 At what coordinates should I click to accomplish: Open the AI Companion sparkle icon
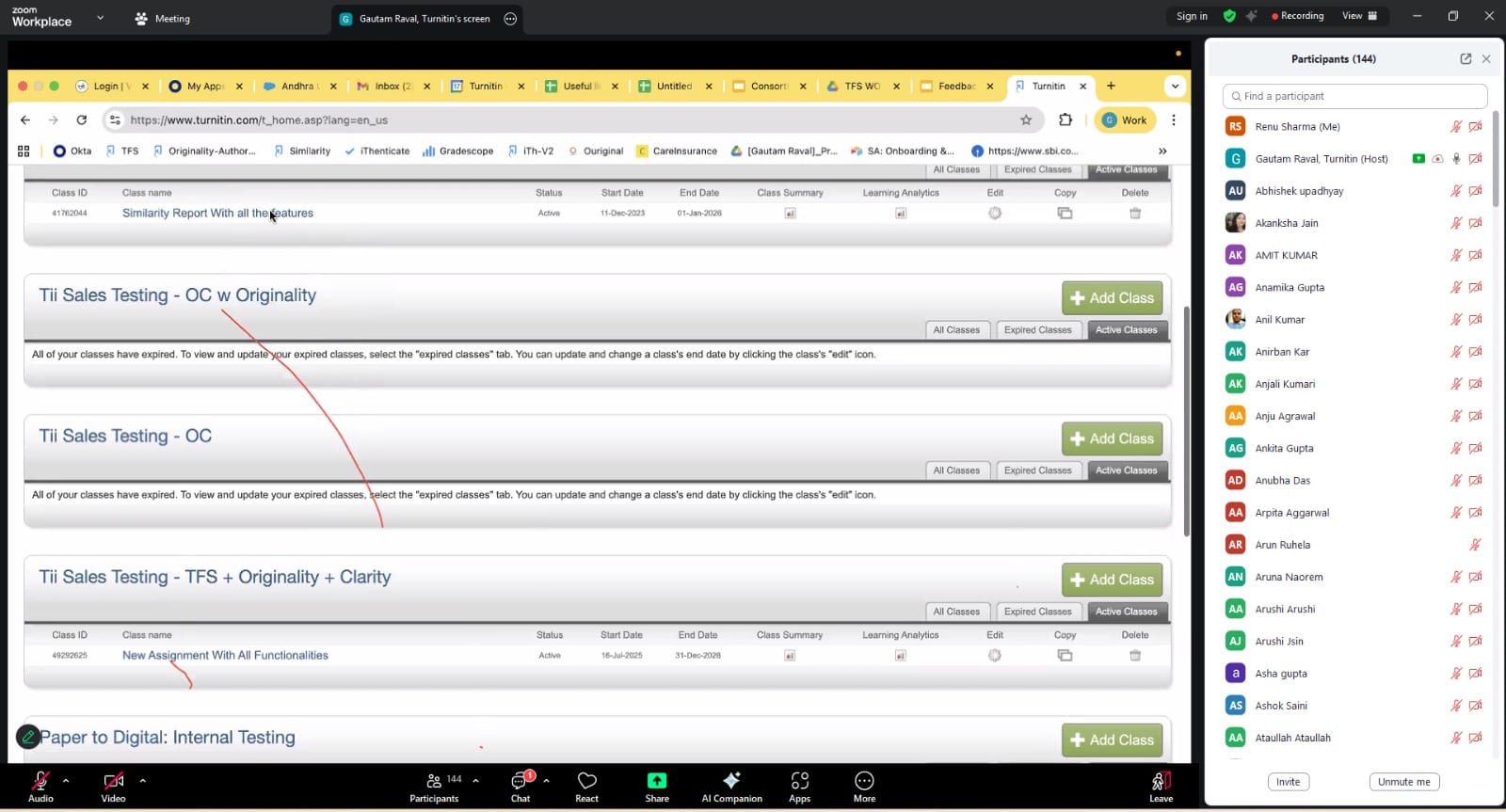click(x=731, y=781)
